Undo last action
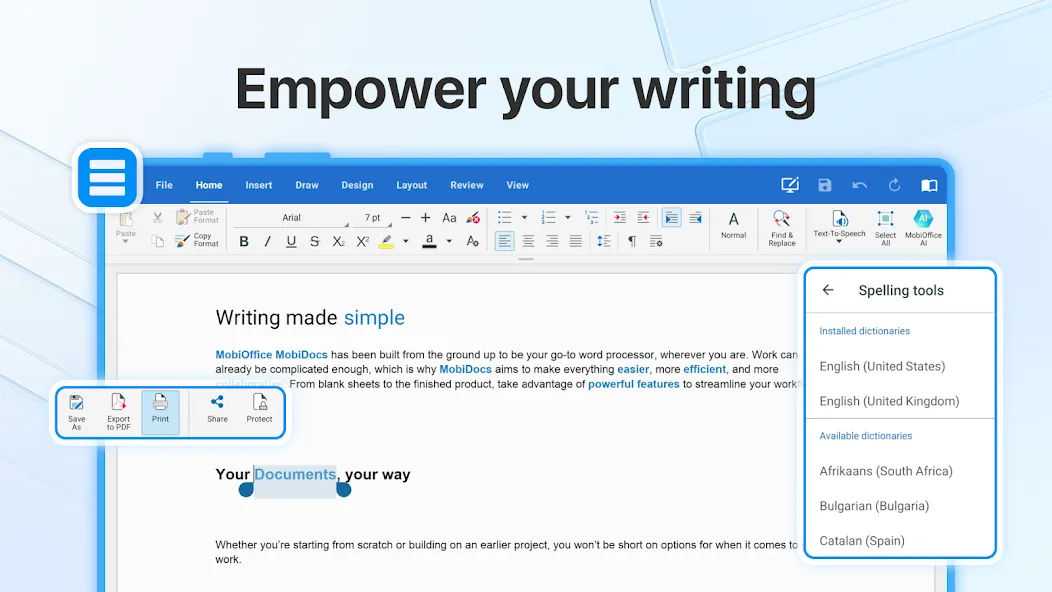 pyautogui.click(x=859, y=185)
